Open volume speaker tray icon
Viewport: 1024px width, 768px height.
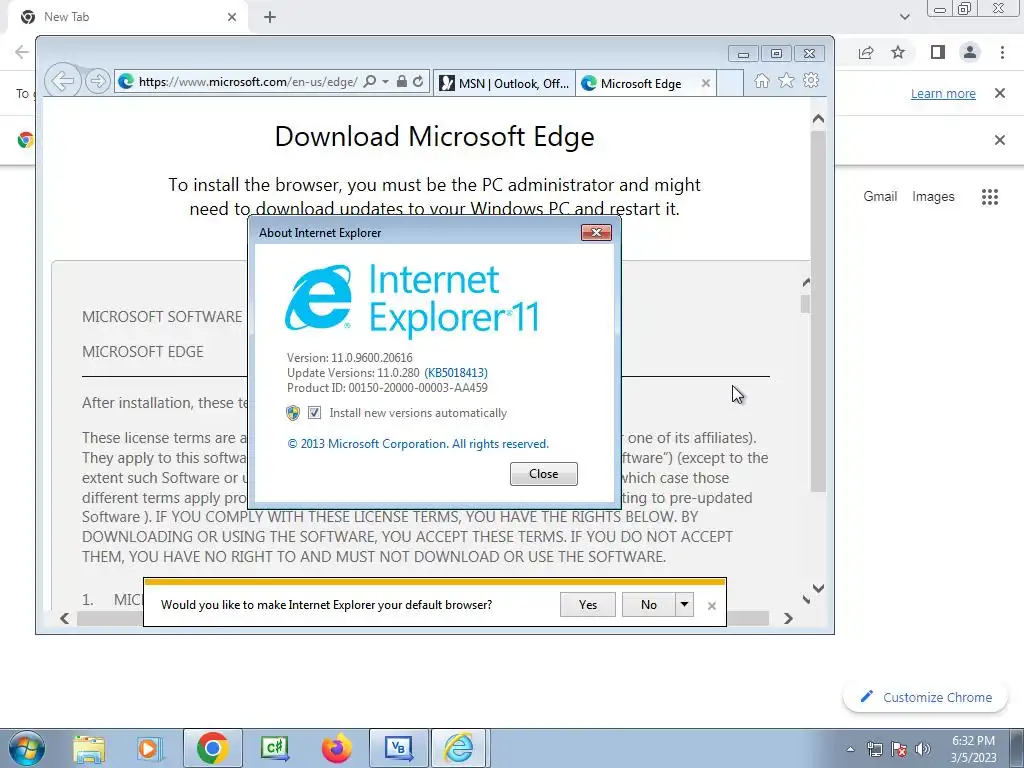(923, 749)
